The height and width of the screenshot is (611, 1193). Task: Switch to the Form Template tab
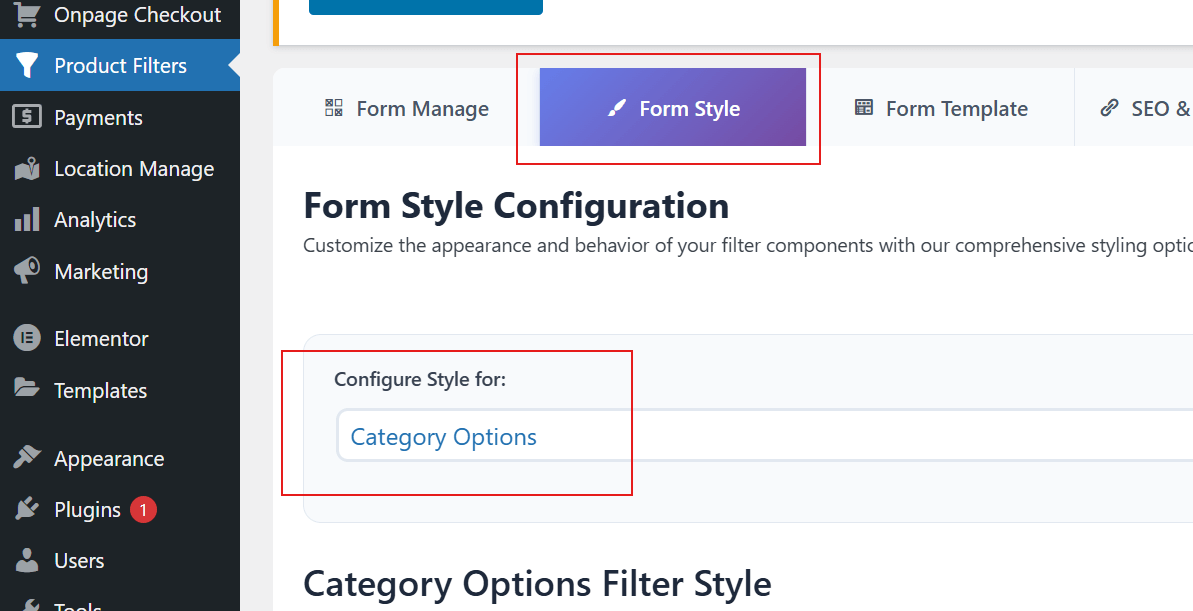coord(940,108)
